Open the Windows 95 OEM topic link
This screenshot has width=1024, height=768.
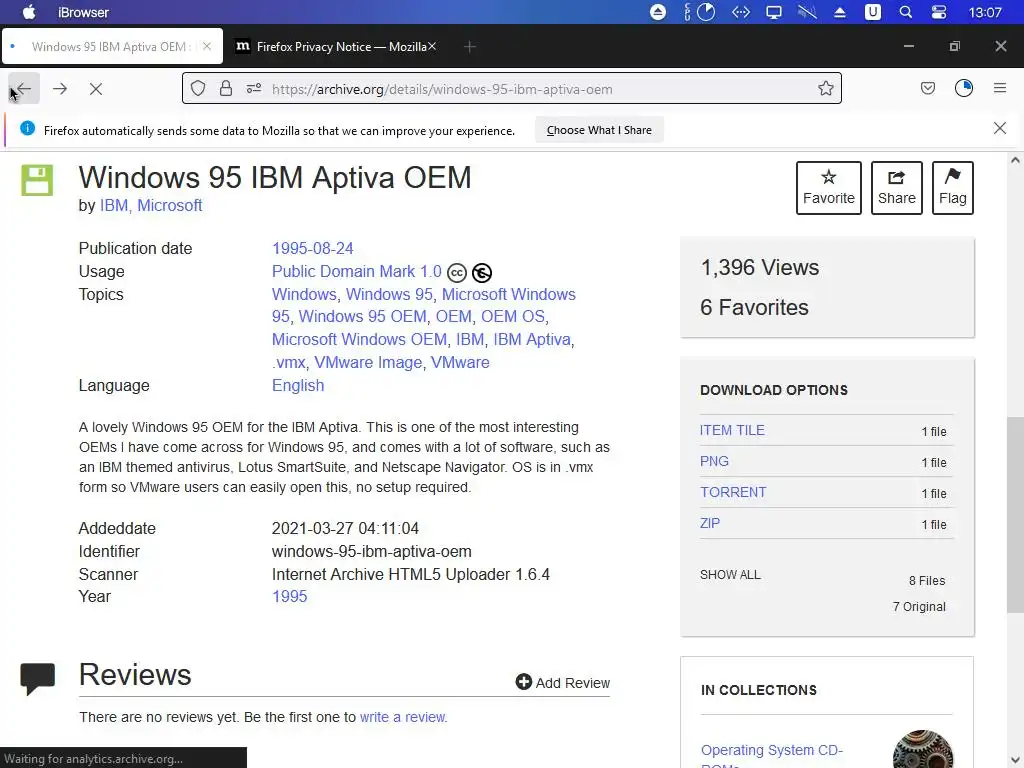pyautogui.click(x=362, y=316)
